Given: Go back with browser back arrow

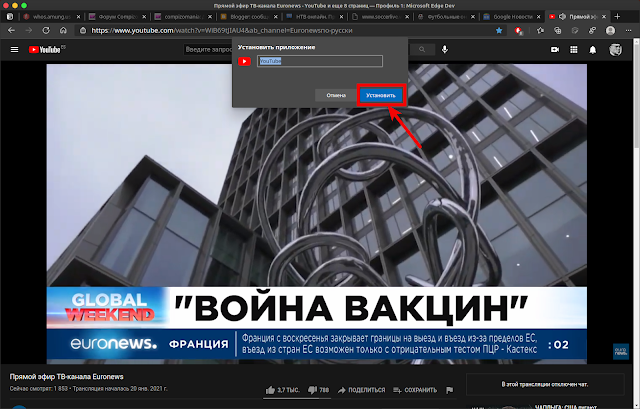Looking at the screenshot, I should coord(11,30).
